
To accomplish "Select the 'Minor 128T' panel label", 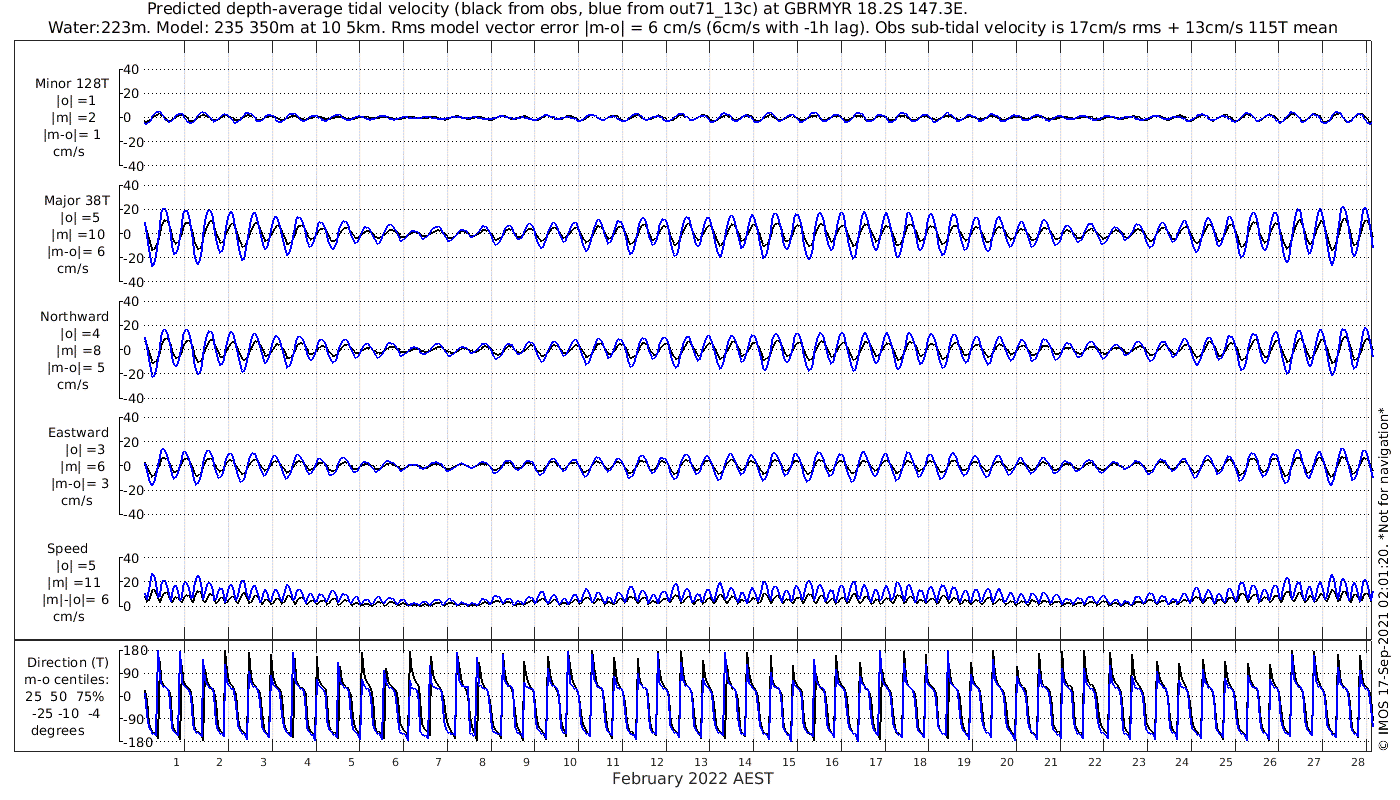I will (x=71, y=83).
